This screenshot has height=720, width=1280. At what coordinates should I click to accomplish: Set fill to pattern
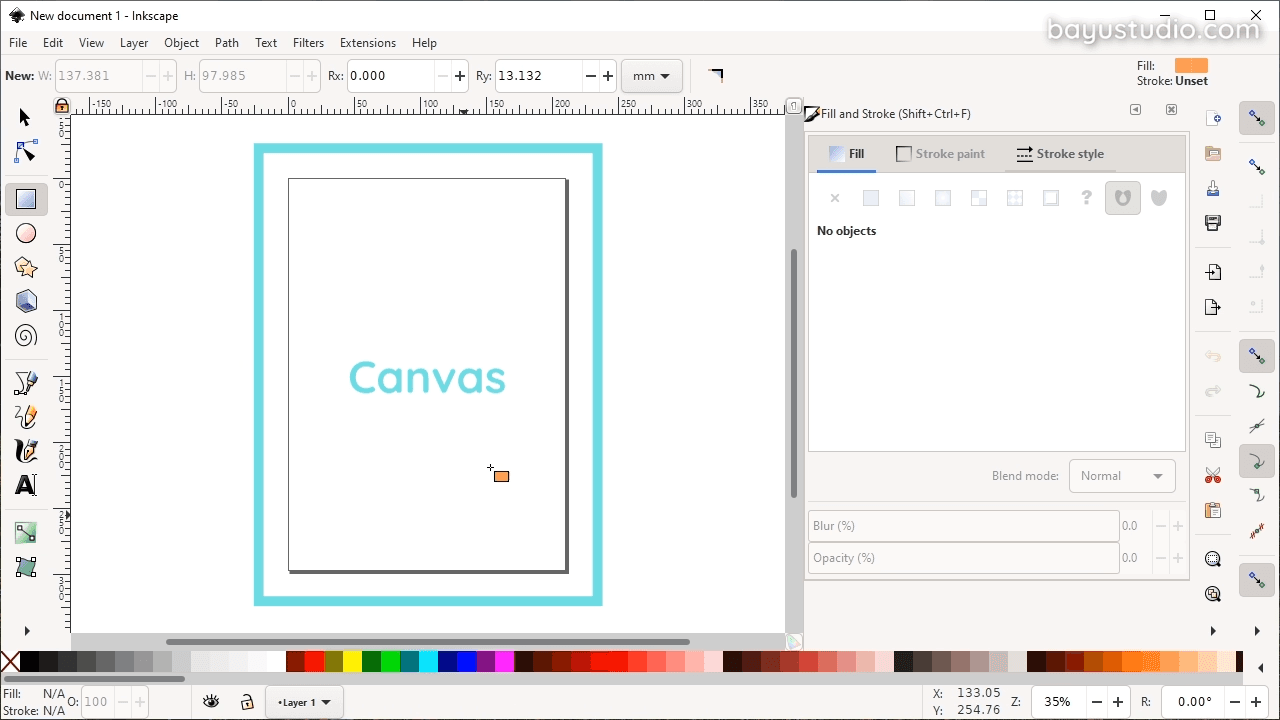click(979, 198)
